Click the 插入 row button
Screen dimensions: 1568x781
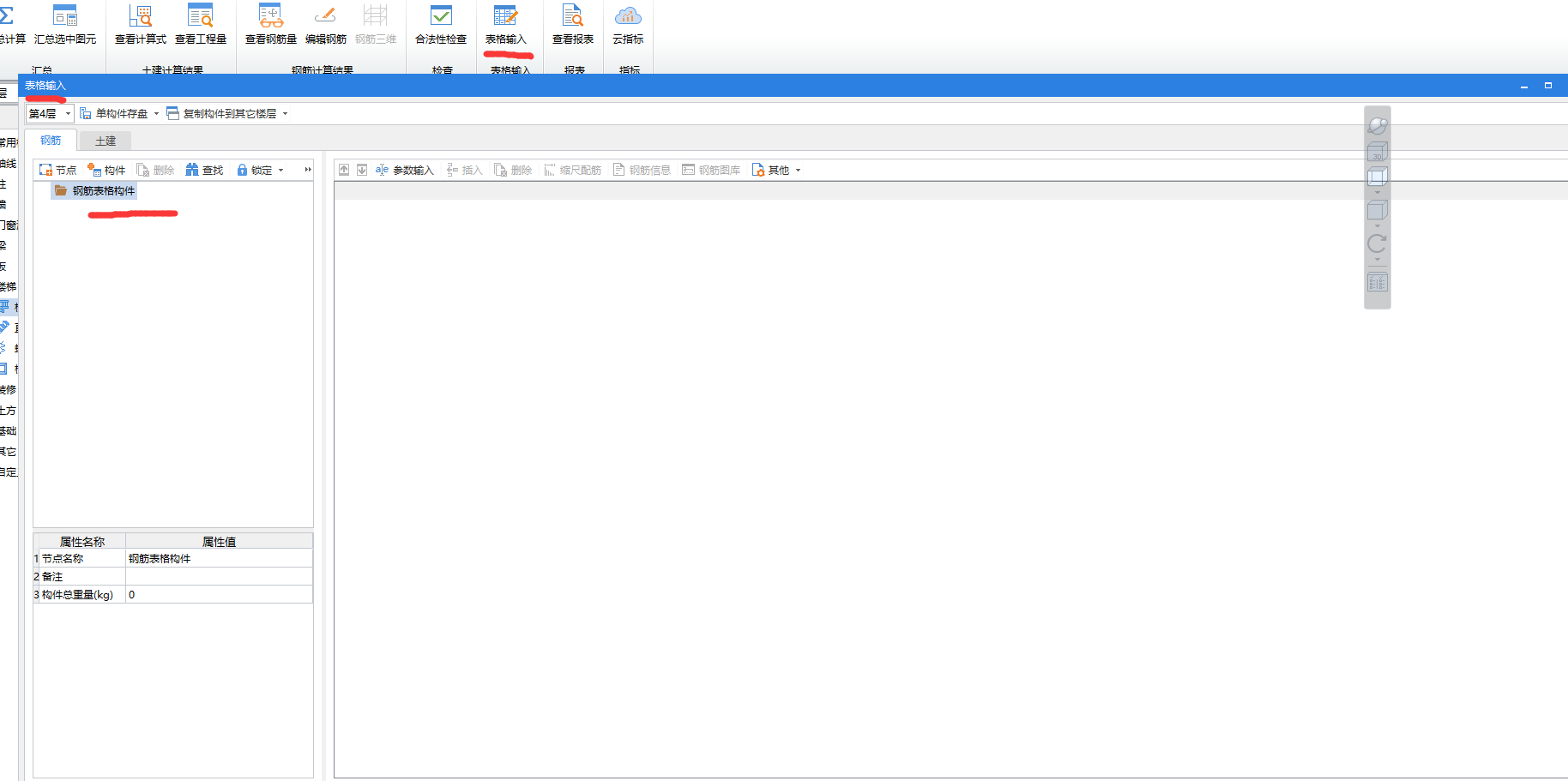tap(465, 170)
